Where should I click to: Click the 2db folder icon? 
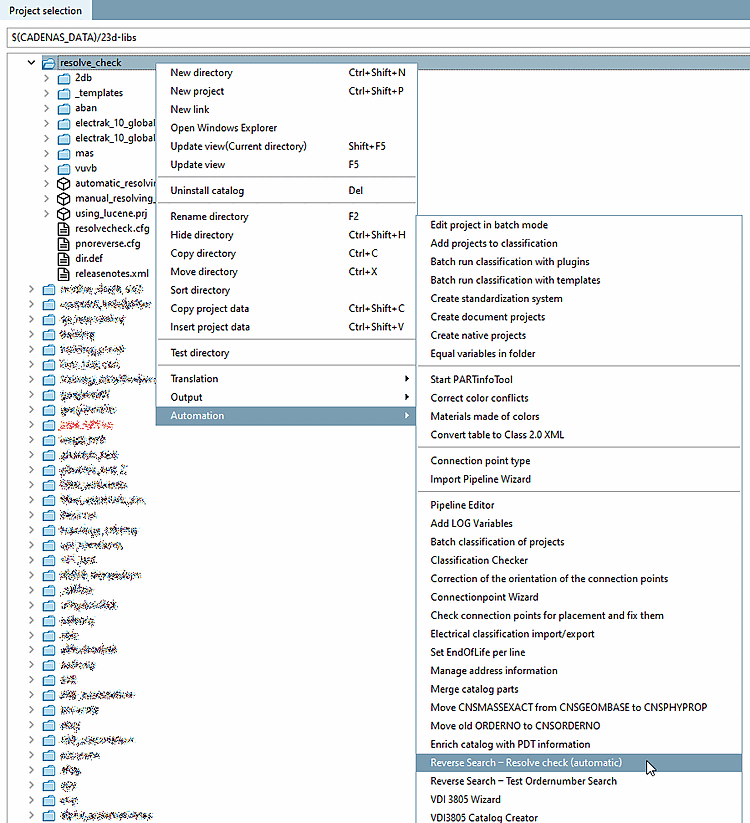coord(64,78)
